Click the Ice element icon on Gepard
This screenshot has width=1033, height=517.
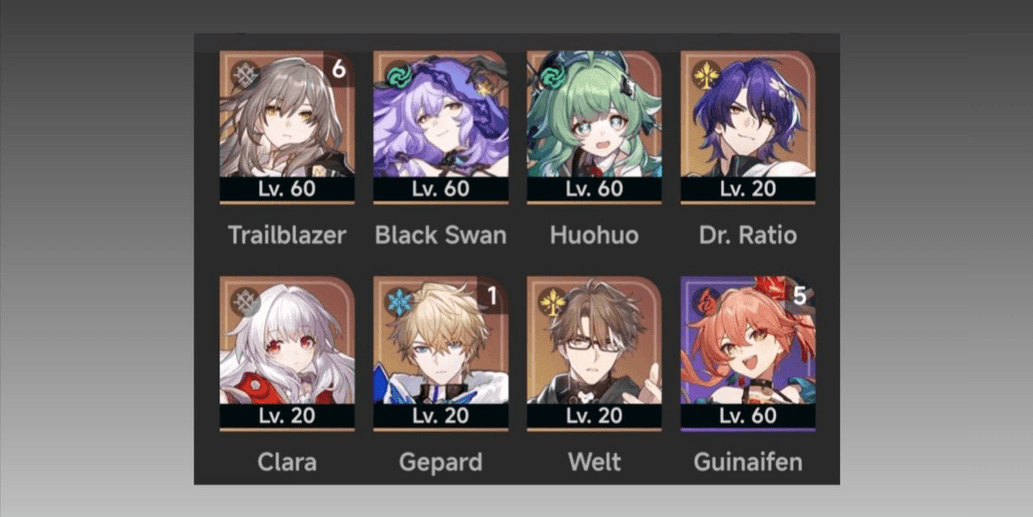coord(399,302)
